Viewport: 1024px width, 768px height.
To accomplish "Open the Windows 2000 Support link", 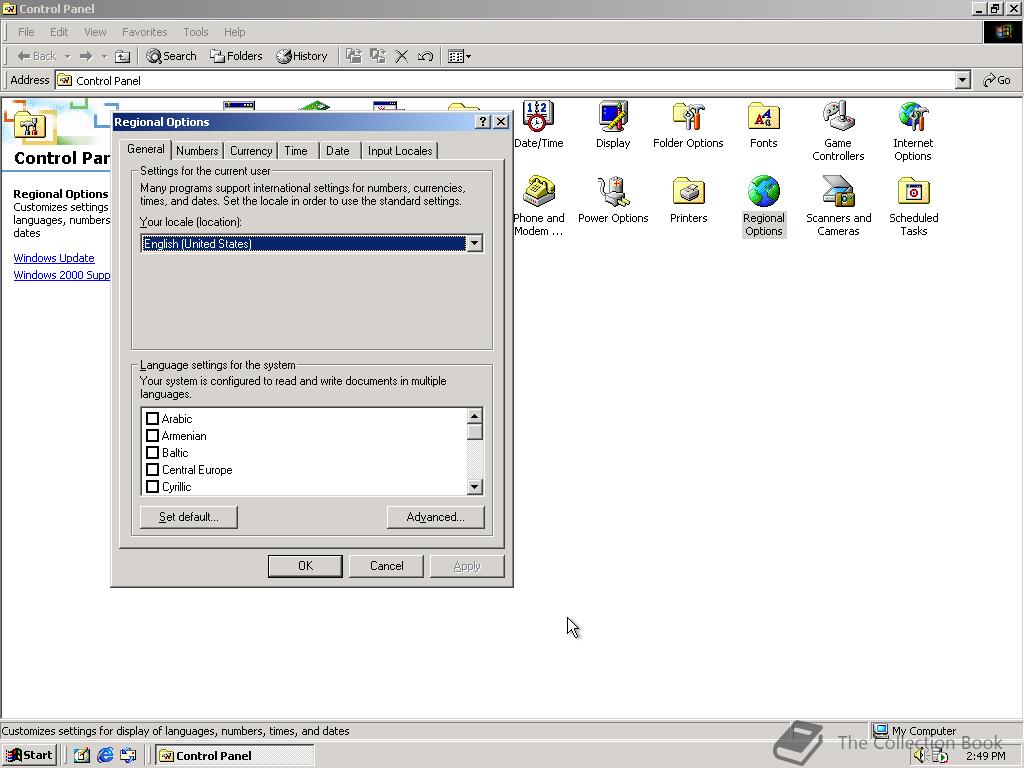I will click(62, 275).
